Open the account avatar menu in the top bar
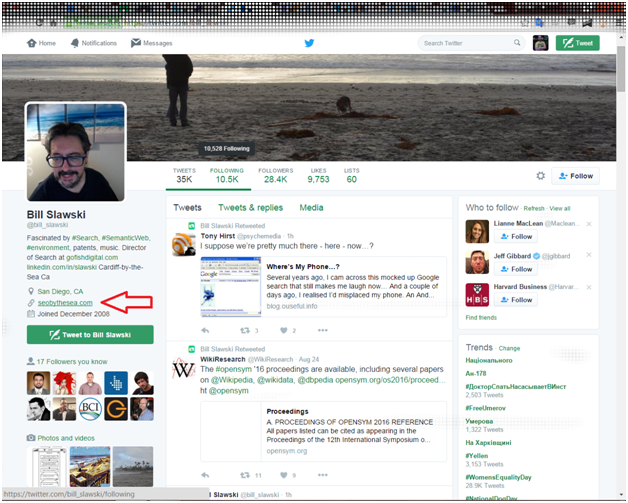This screenshot has width=628, height=503. tap(540, 43)
